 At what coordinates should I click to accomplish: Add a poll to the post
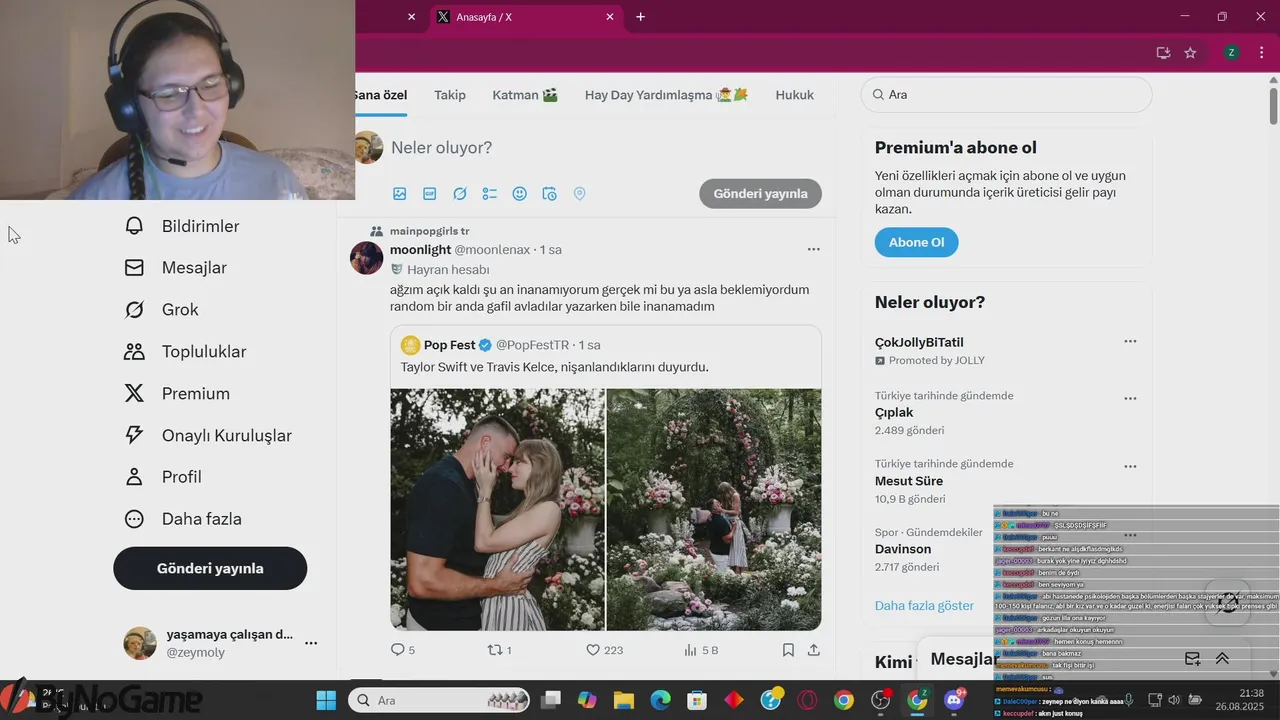point(490,194)
